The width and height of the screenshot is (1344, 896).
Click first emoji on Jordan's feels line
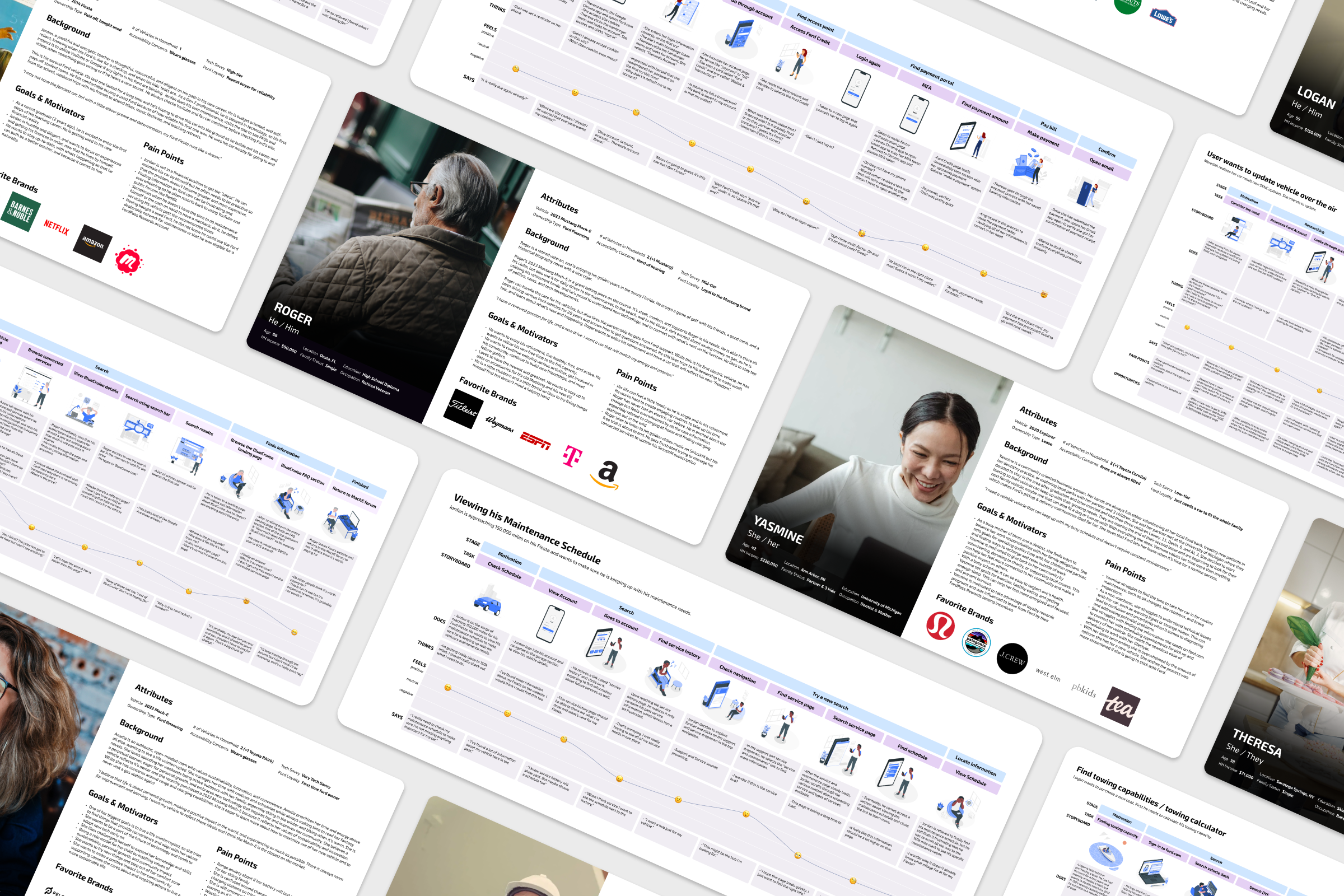448,688
